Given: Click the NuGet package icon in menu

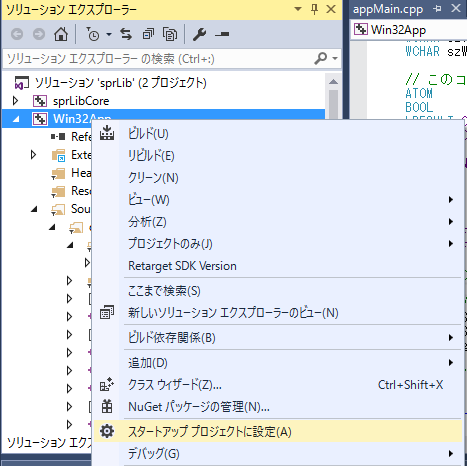Looking at the screenshot, I should 107,407.
